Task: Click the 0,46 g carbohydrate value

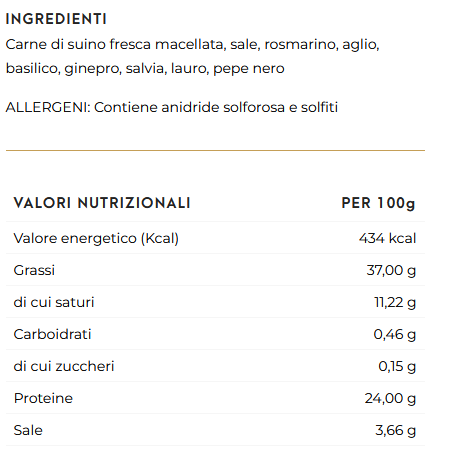Action: [x=395, y=334]
